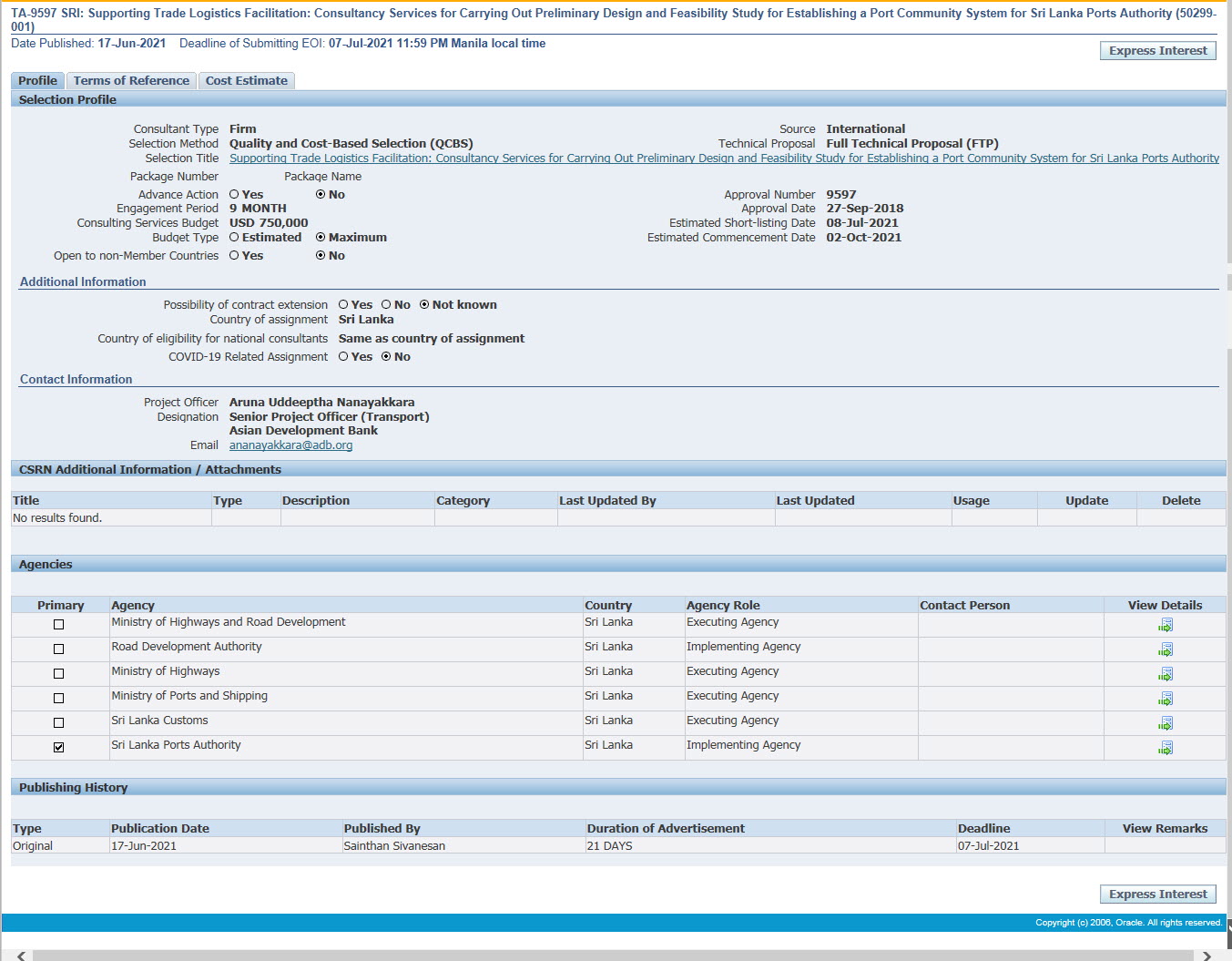This screenshot has width=1232, height=961.
Task: Click the horizontal scrollbar track
Action: tap(615, 956)
